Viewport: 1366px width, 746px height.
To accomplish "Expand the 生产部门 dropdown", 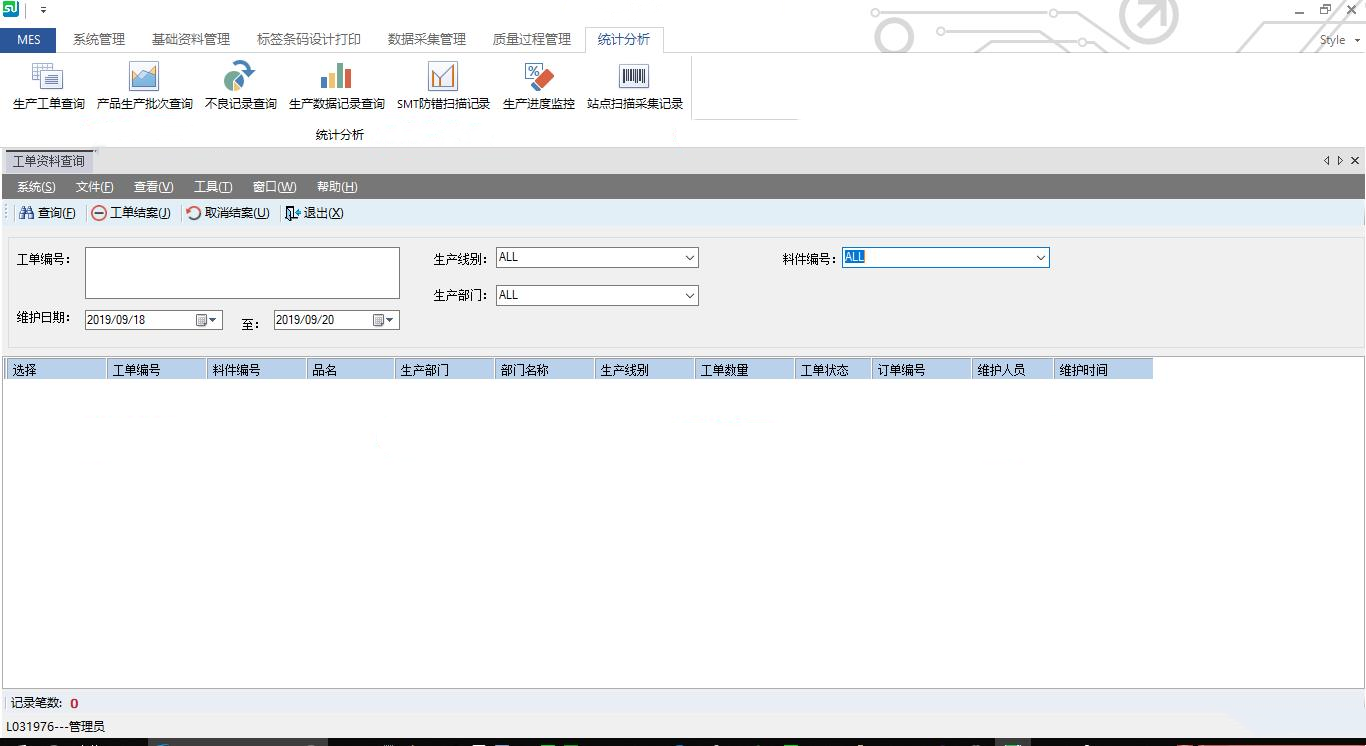I will 689,296.
